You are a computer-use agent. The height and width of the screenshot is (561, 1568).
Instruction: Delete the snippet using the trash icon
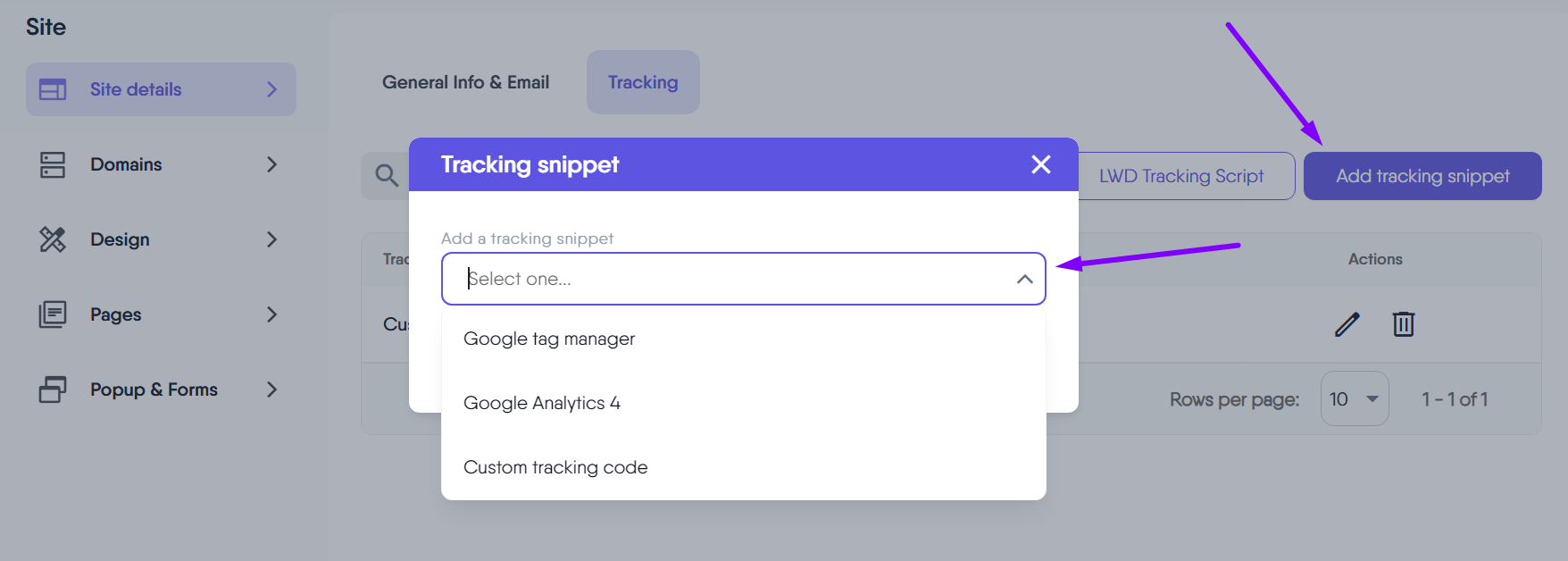coord(1404,324)
